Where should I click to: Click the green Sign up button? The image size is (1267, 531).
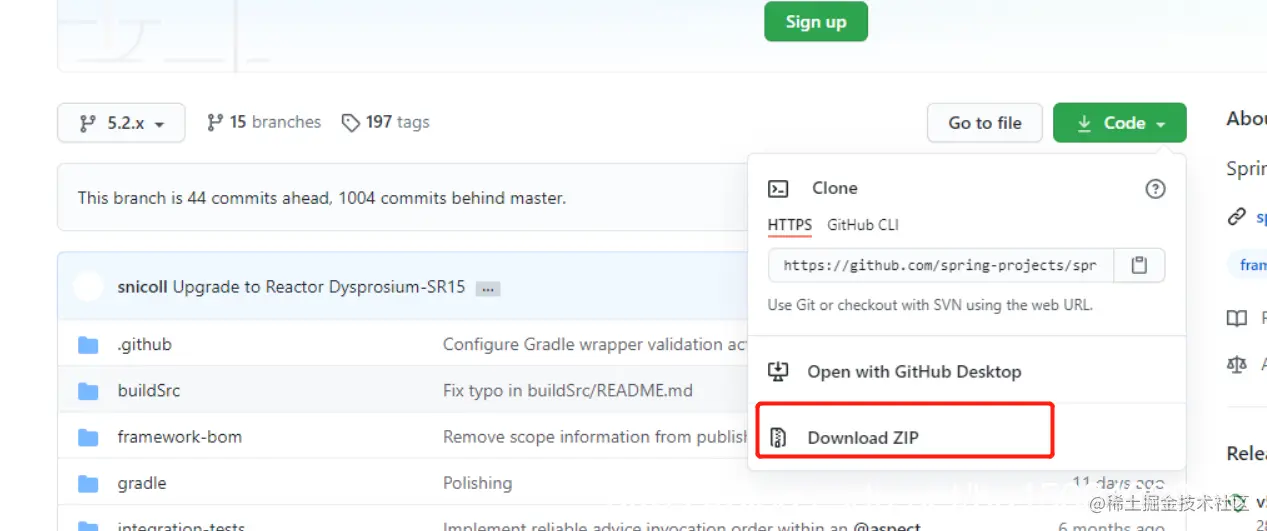tap(815, 22)
